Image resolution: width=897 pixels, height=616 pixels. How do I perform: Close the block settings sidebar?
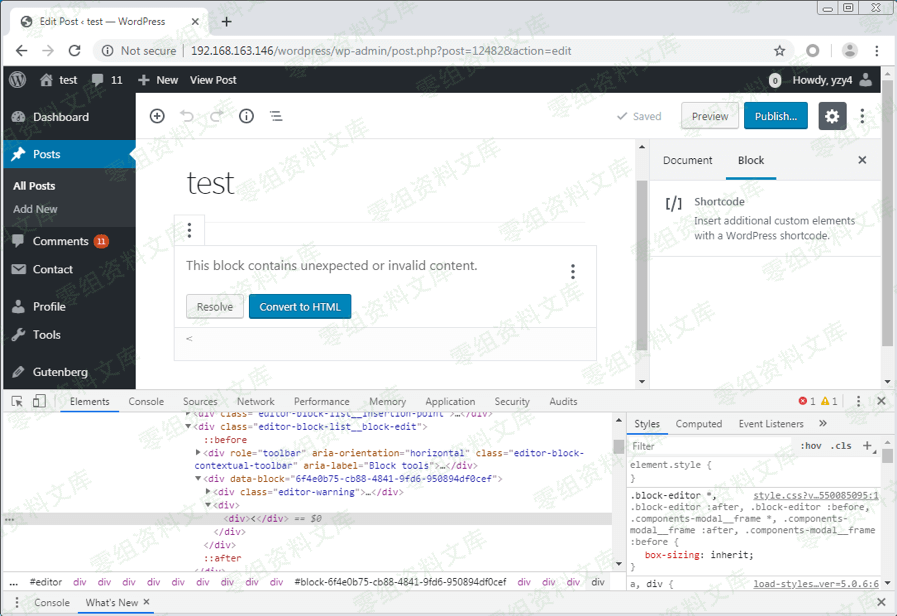(862, 160)
